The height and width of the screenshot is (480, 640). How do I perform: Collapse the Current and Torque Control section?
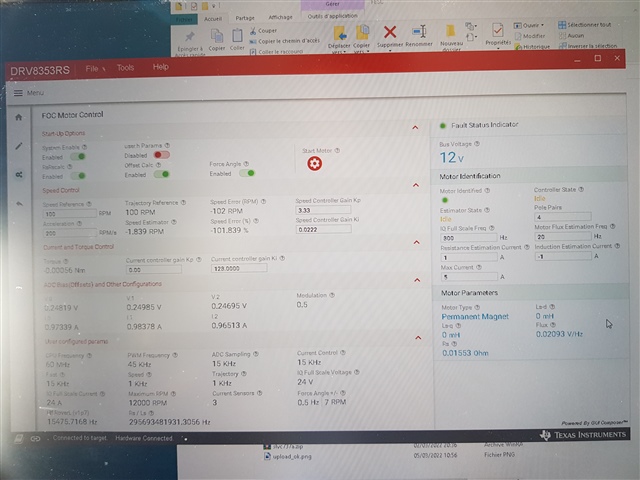click(416, 242)
